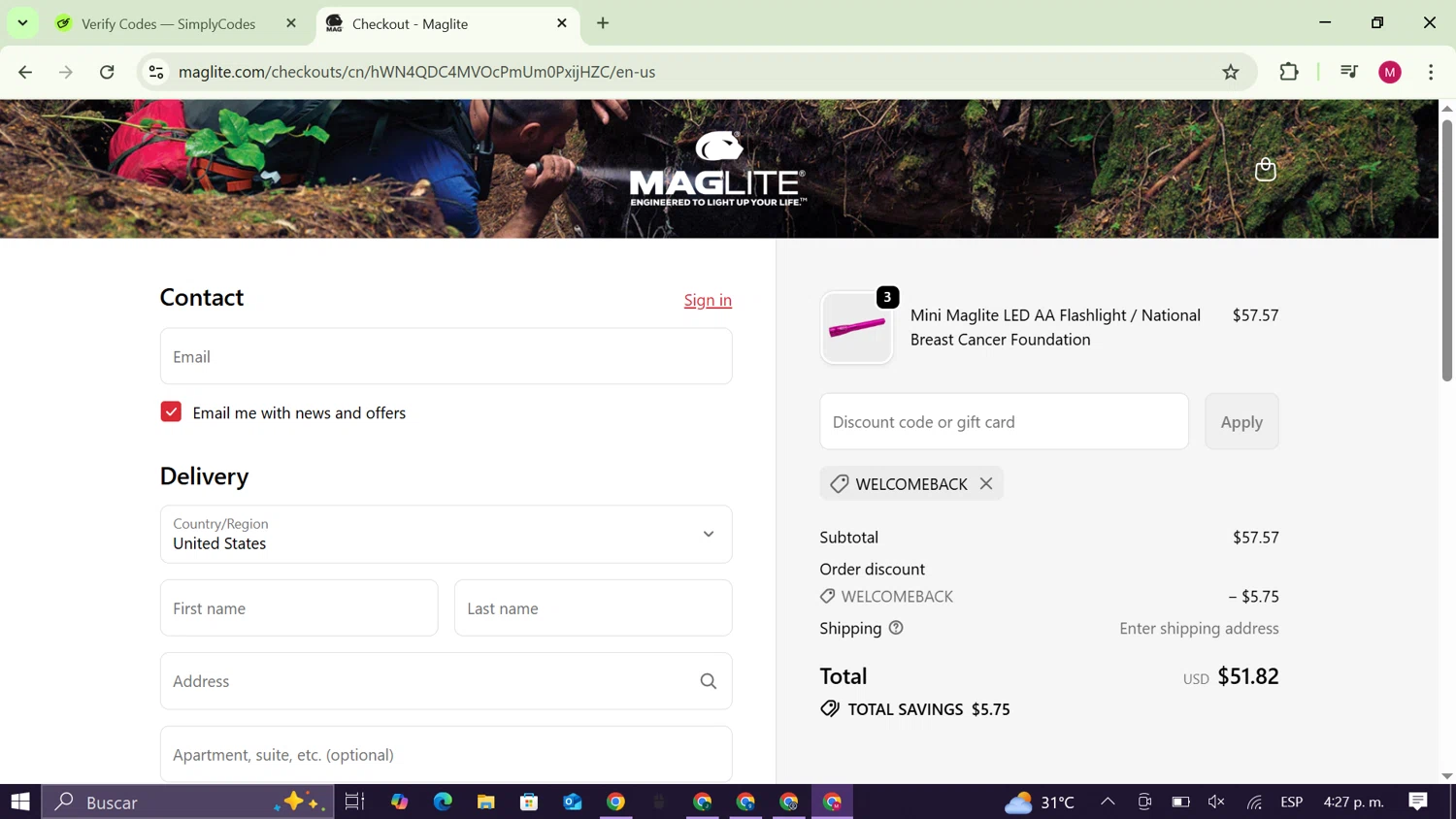This screenshot has height=819, width=1456.
Task: Open Microsoft Store from taskbar
Action: pyautogui.click(x=529, y=802)
